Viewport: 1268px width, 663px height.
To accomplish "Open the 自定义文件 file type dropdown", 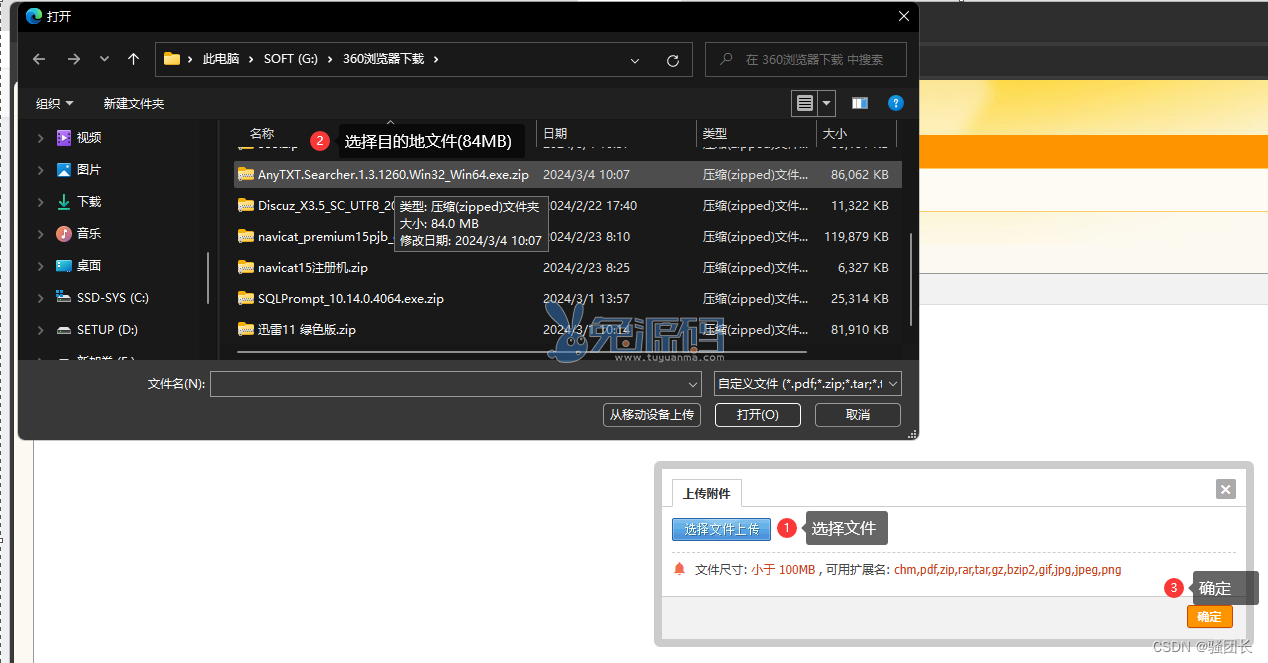I will point(808,384).
